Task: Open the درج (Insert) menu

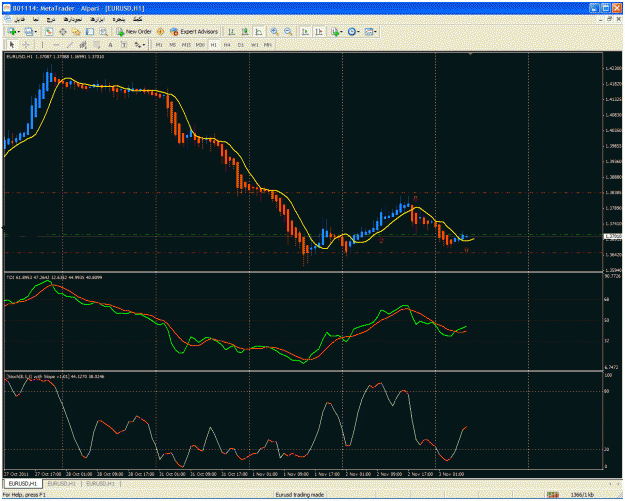Action: 51,19
